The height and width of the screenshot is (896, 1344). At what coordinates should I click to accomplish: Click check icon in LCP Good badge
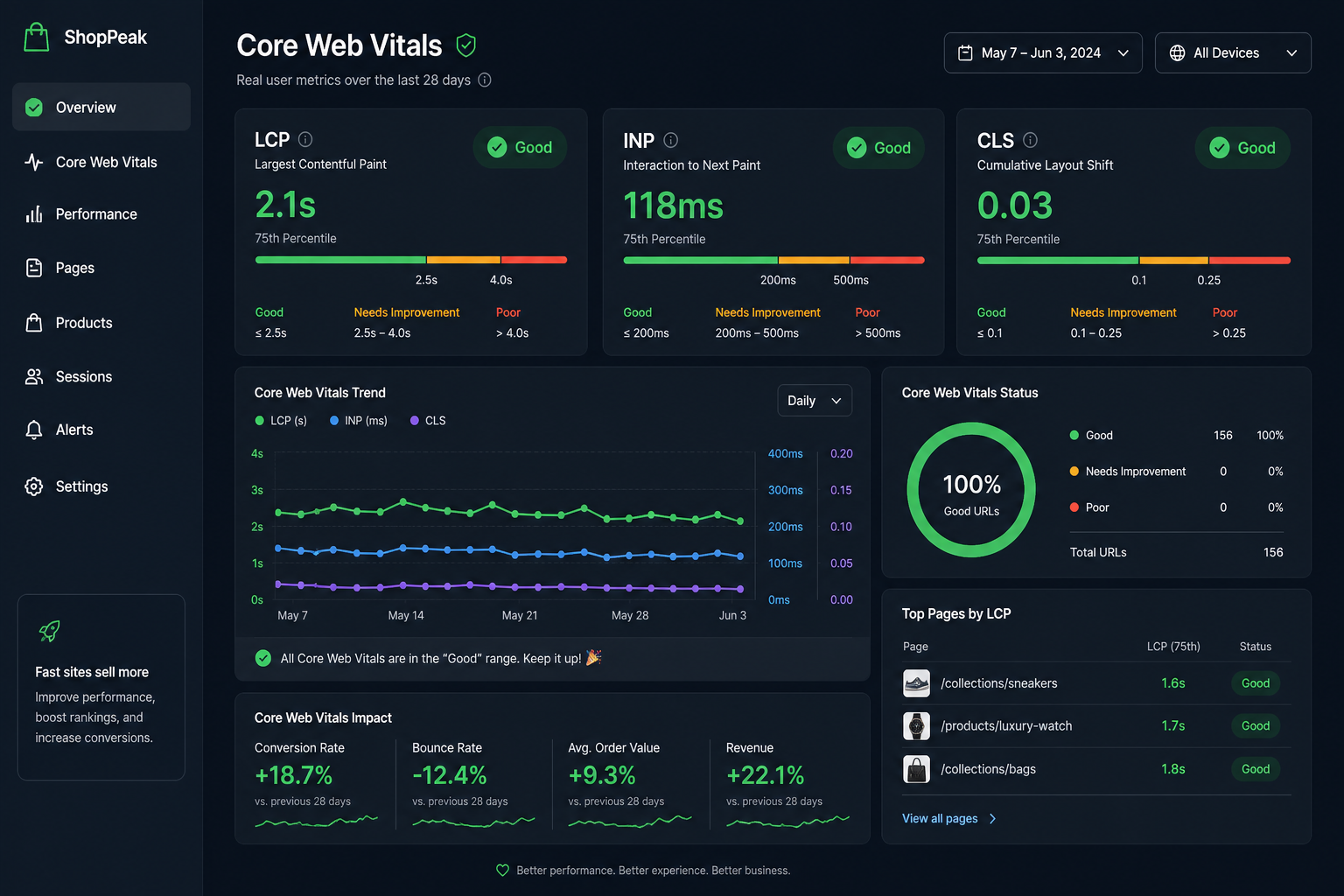point(497,147)
